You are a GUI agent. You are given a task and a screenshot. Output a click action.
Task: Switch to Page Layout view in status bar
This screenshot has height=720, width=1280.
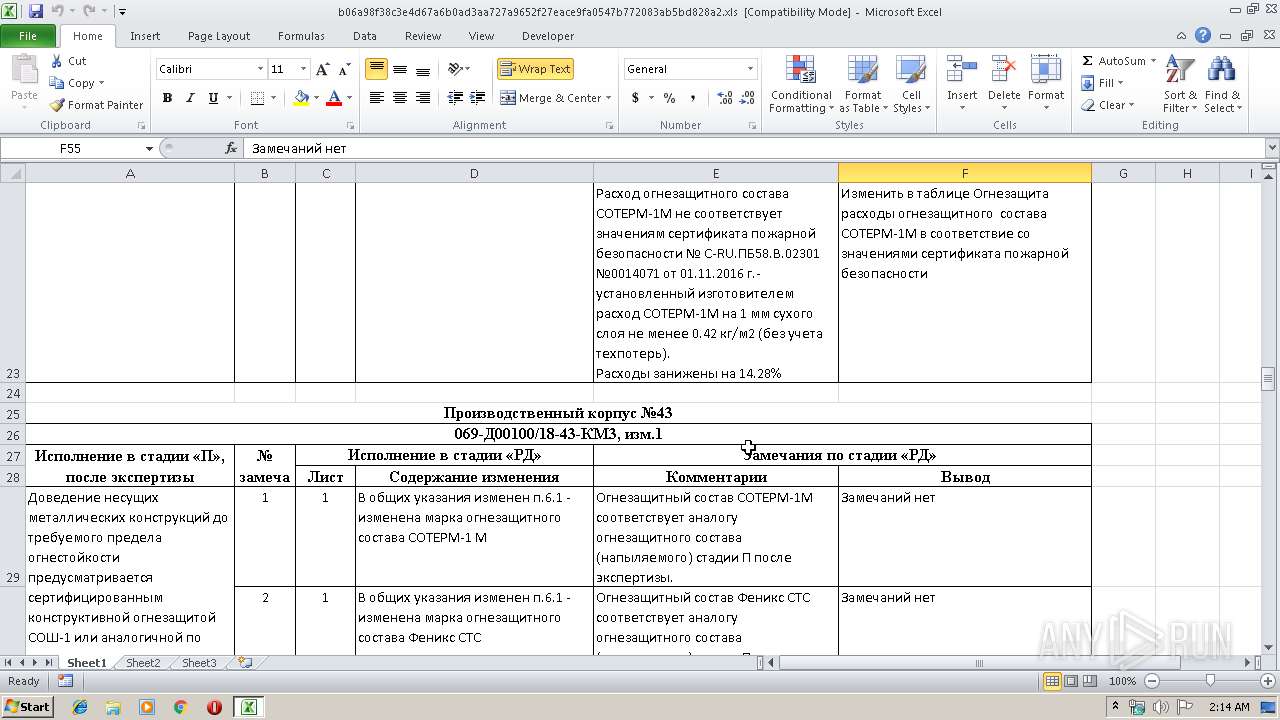click(1071, 681)
